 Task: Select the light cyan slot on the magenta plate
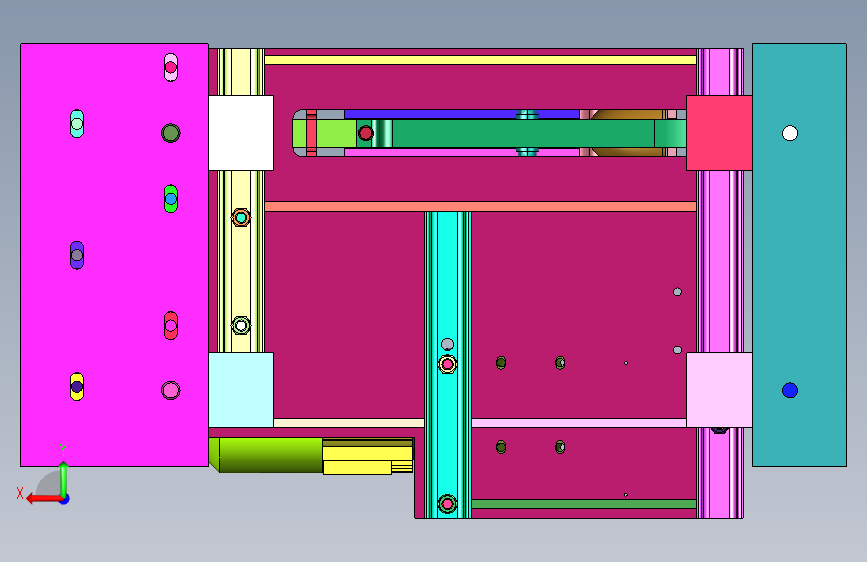pyautogui.click(x=77, y=123)
